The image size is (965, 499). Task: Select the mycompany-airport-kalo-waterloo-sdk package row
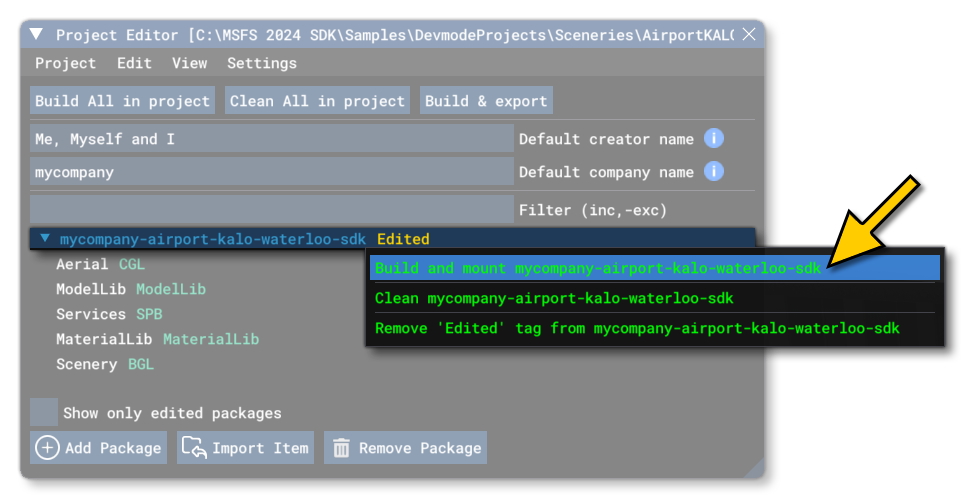tap(393, 239)
